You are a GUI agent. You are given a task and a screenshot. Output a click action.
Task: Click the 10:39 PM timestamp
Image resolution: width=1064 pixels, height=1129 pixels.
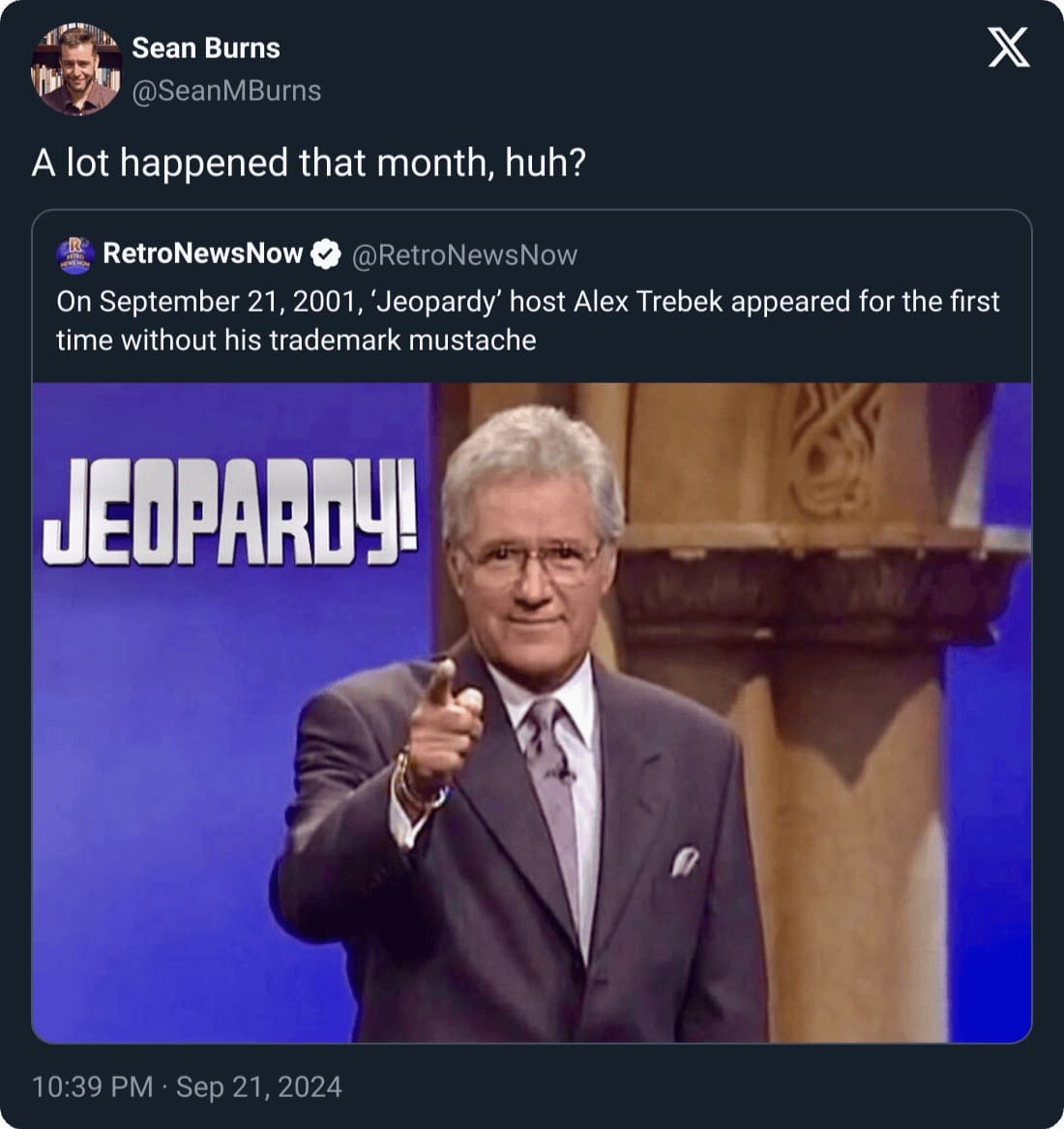coord(92,1086)
